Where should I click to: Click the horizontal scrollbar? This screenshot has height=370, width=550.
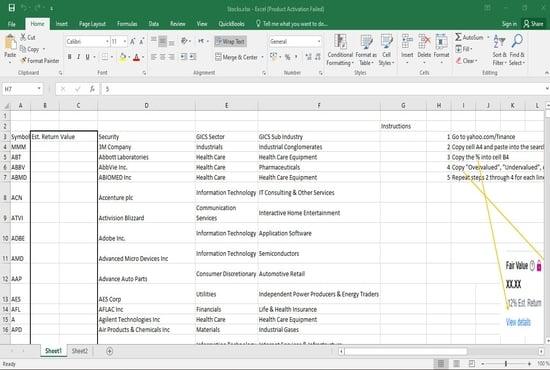pos(406,351)
